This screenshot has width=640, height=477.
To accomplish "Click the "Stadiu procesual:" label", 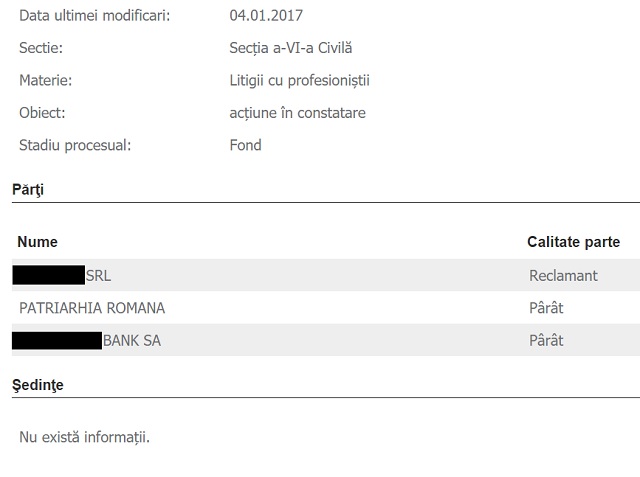I will click(75, 145).
